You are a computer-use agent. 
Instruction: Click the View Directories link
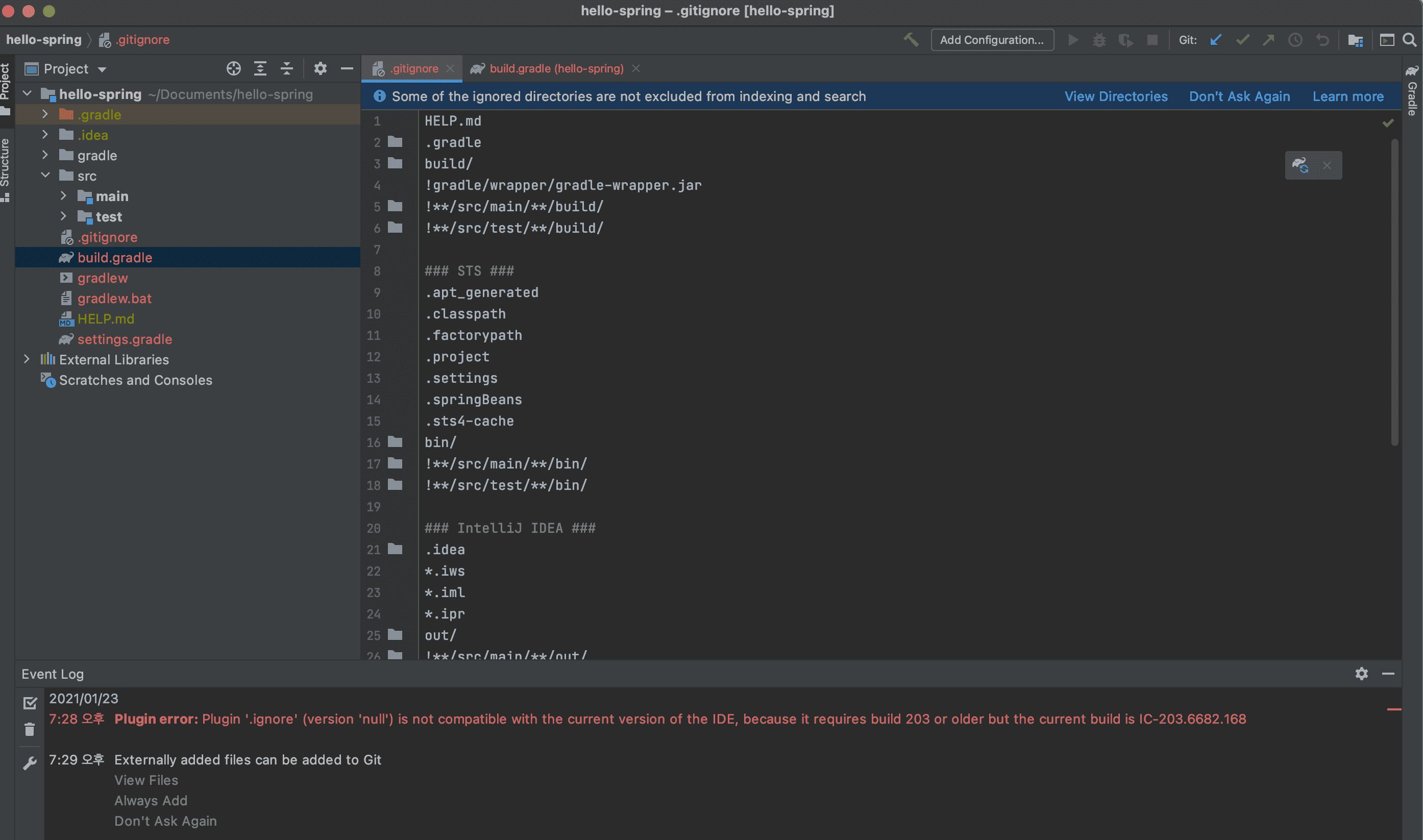1115,96
